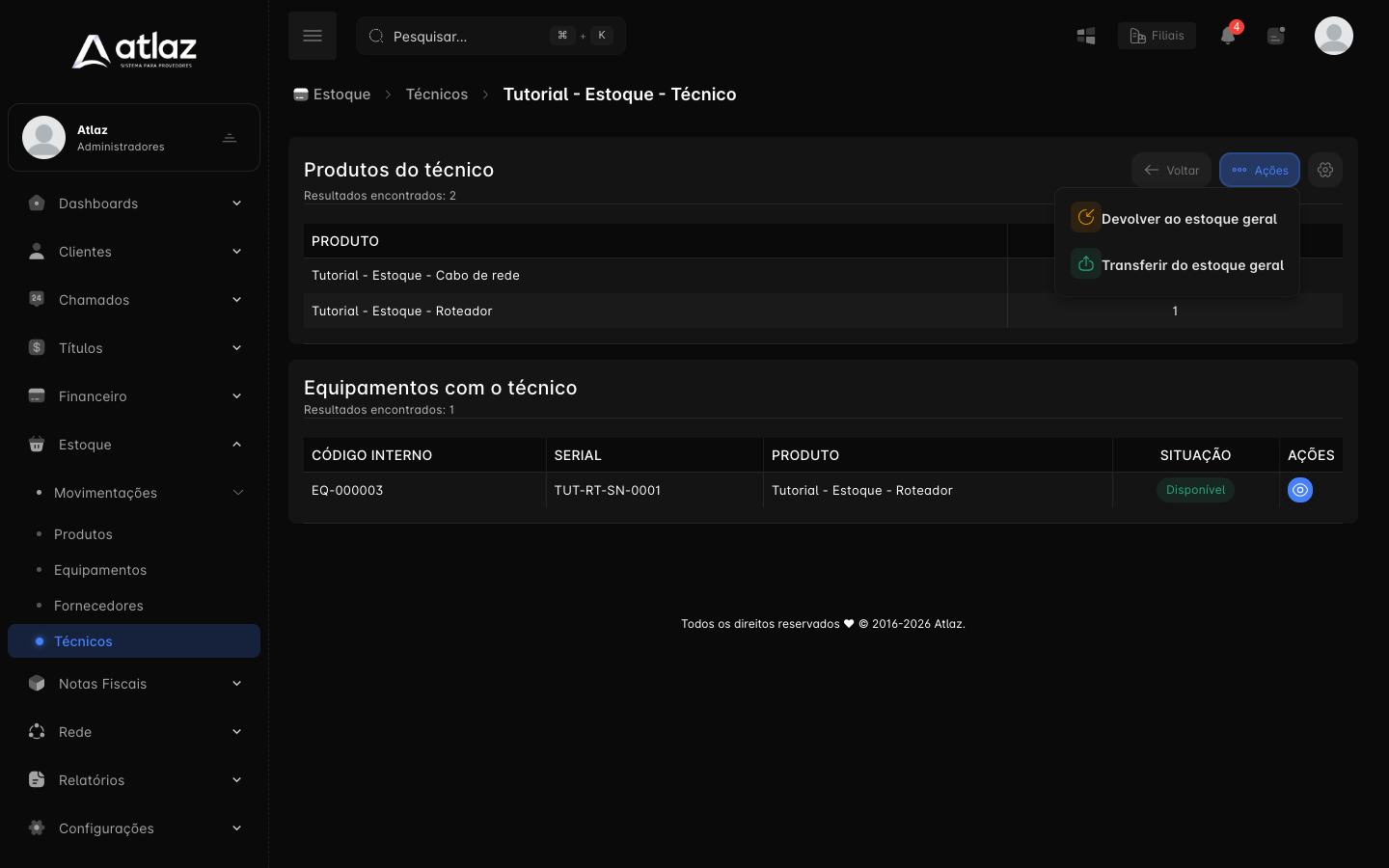Click the Chamados sidebar icon
Screen dimensions: 1389x868
(37, 299)
